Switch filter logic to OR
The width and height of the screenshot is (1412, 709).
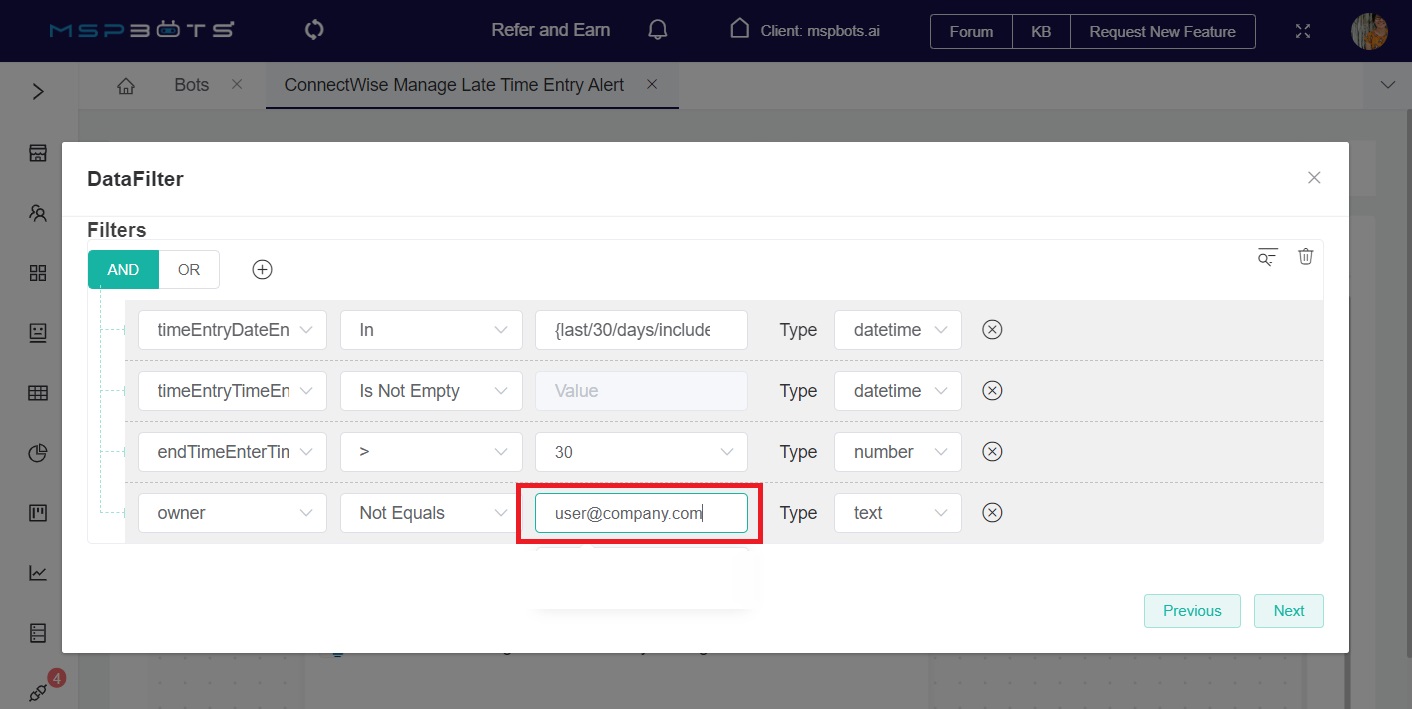[189, 270]
